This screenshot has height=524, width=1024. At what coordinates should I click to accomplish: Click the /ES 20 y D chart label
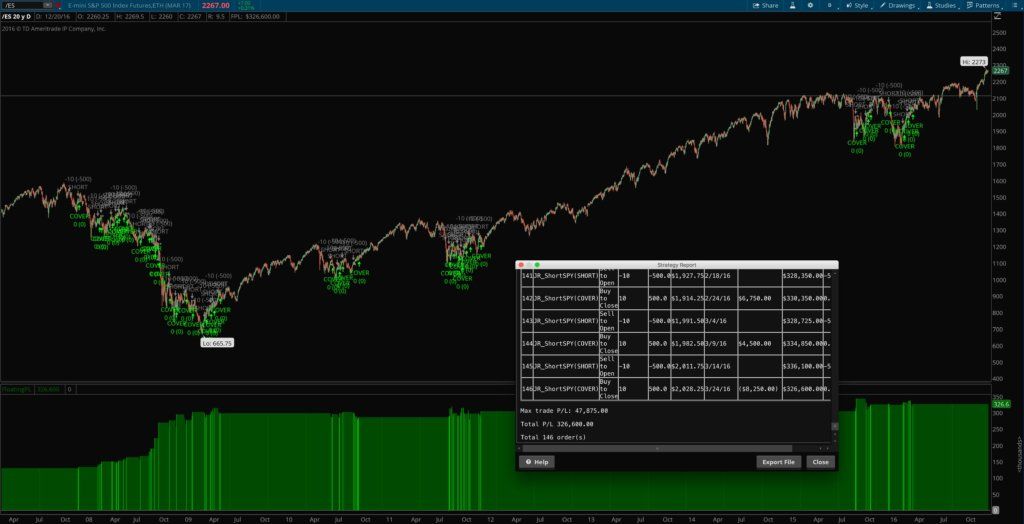pos(16,16)
